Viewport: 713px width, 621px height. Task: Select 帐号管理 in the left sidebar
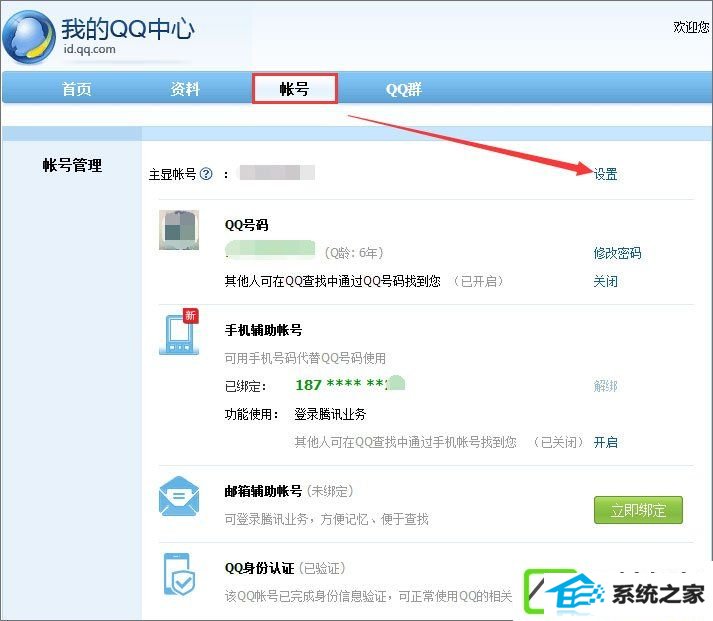tap(72, 165)
